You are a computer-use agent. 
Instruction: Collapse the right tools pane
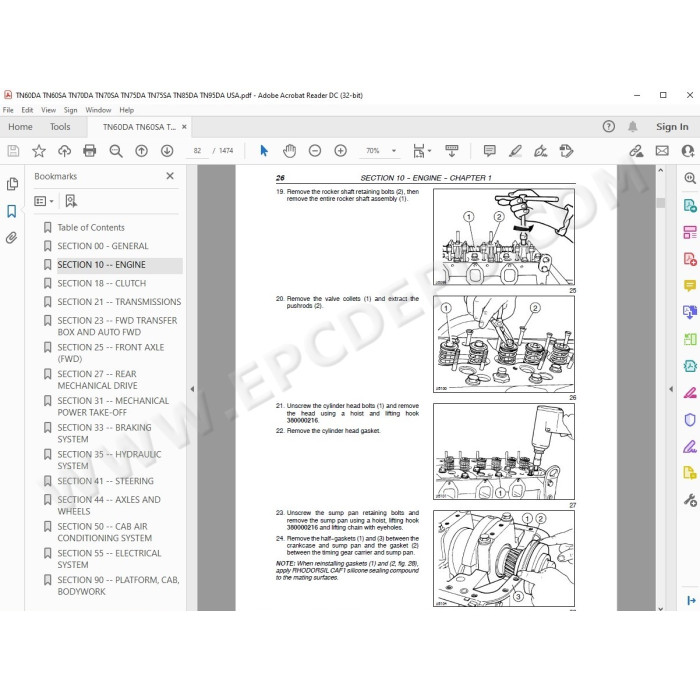point(671,389)
